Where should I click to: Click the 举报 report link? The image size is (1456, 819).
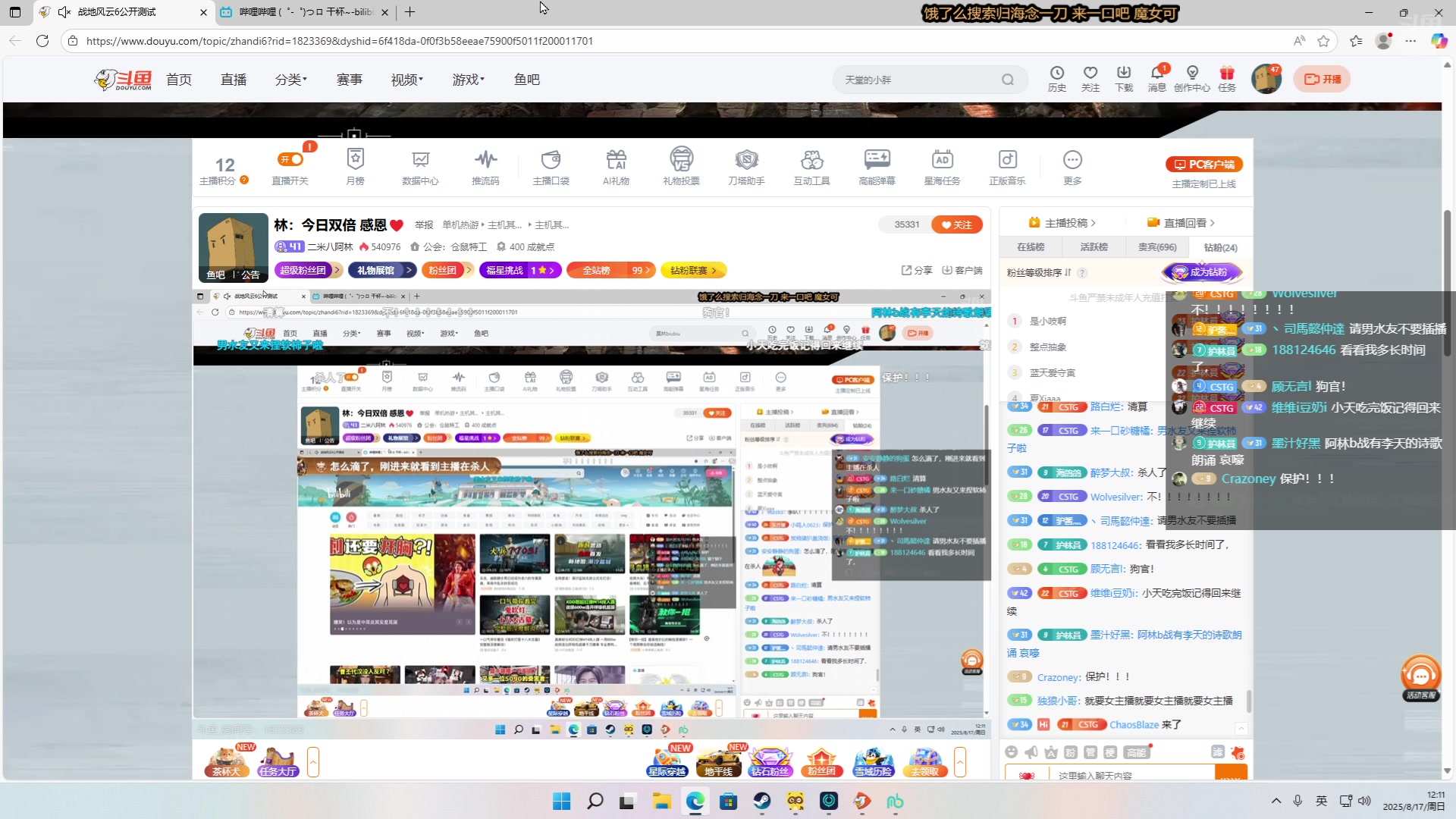[424, 224]
